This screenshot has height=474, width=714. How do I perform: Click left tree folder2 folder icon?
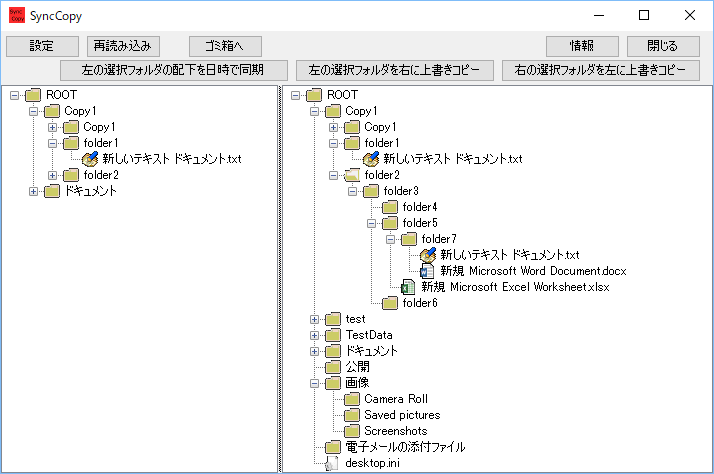click(71, 175)
